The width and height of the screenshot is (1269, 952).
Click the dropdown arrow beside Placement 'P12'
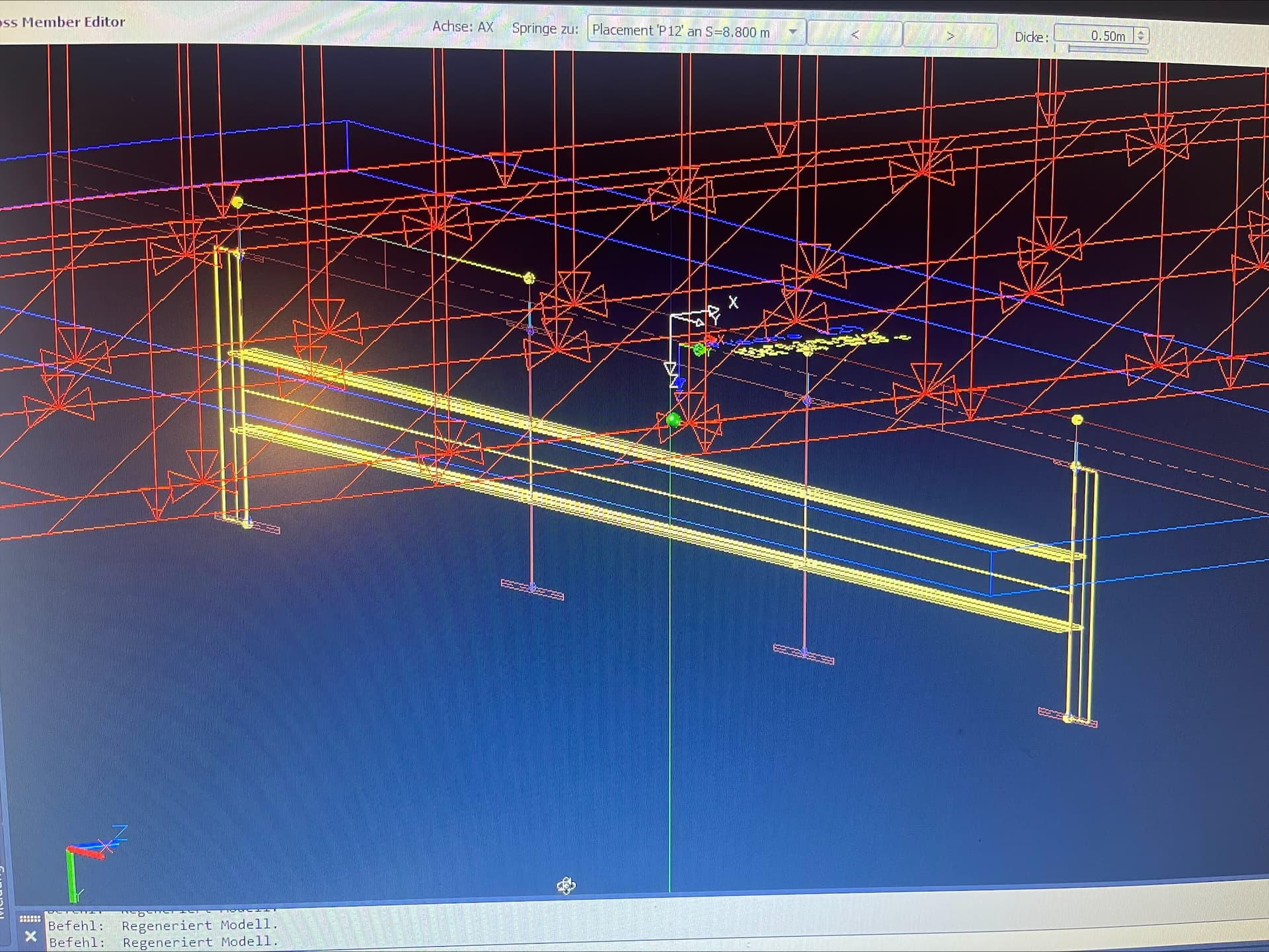tap(792, 32)
